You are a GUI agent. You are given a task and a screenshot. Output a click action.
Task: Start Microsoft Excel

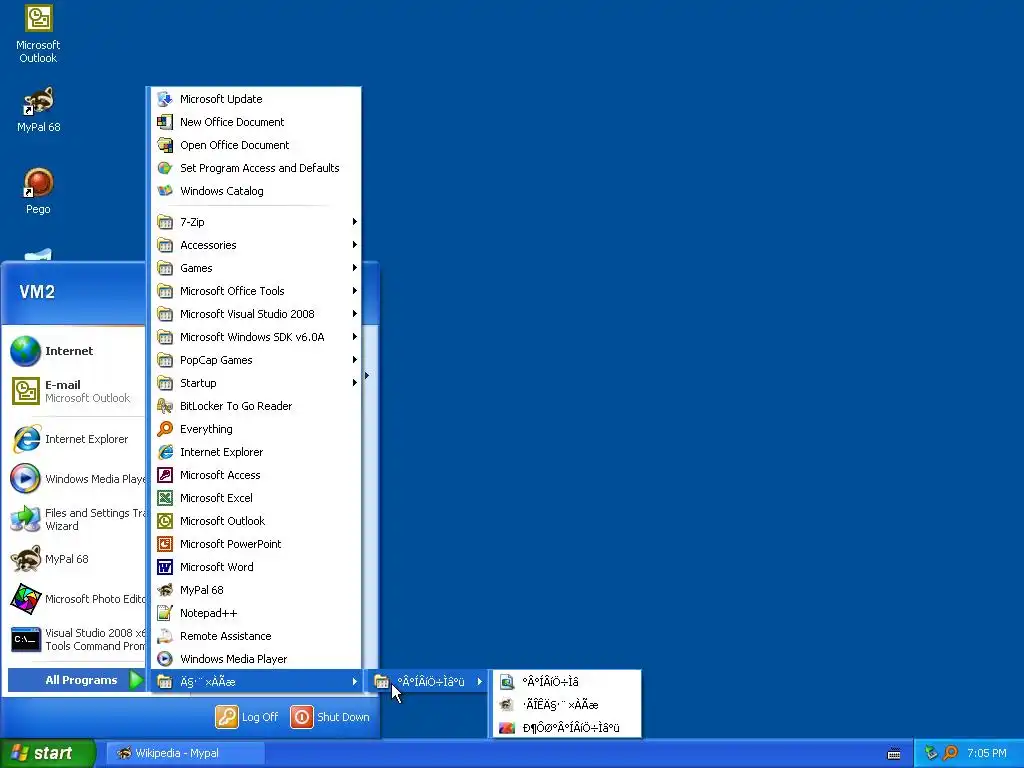click(x=256, y=498)
